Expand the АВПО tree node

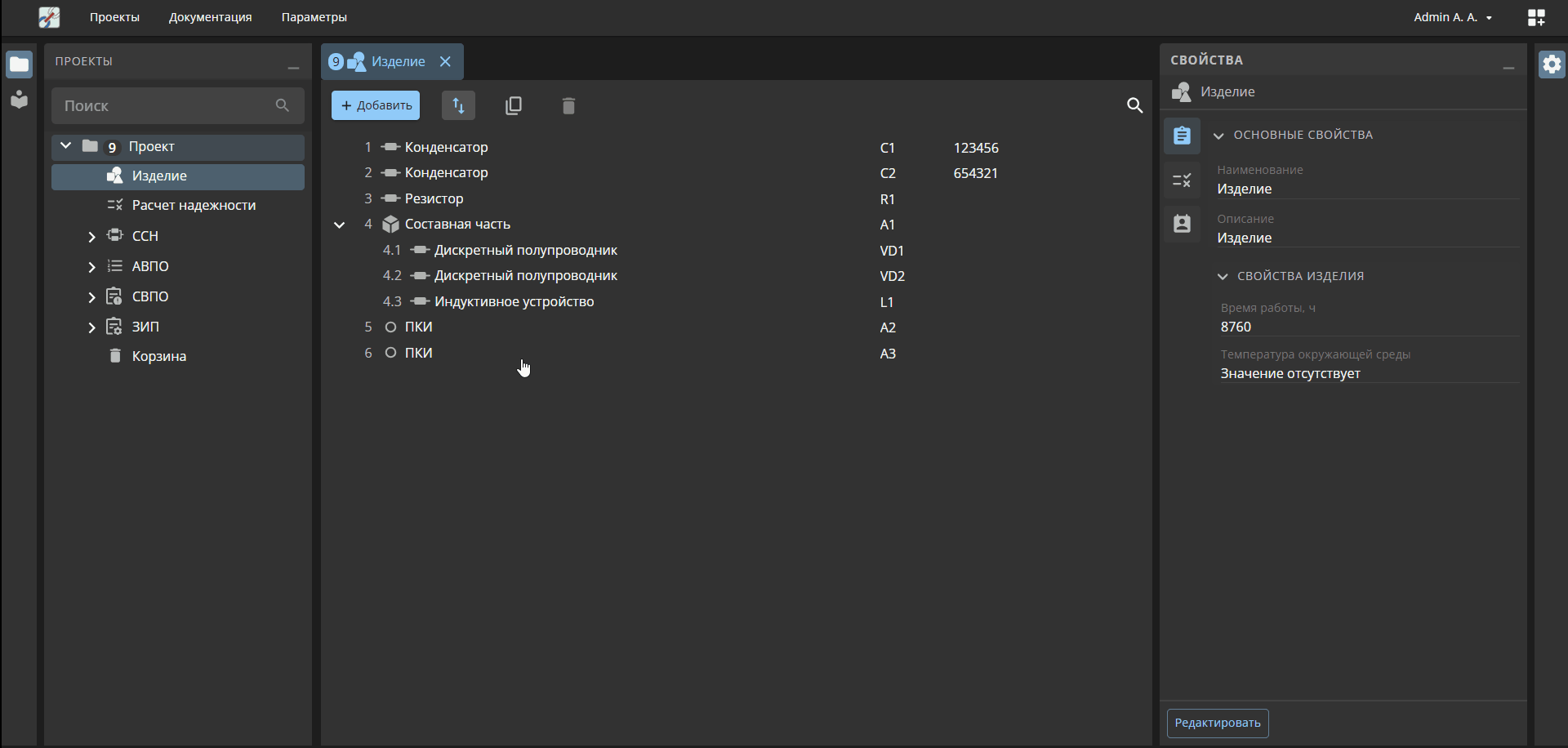[x=91, y=267]
